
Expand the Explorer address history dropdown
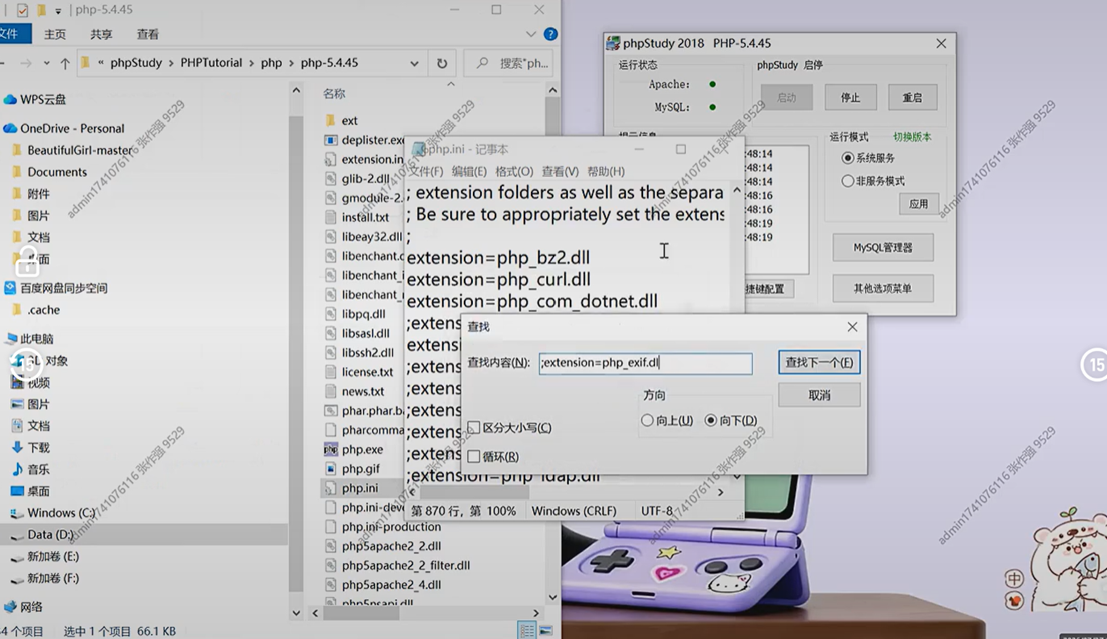pos(414,63)
